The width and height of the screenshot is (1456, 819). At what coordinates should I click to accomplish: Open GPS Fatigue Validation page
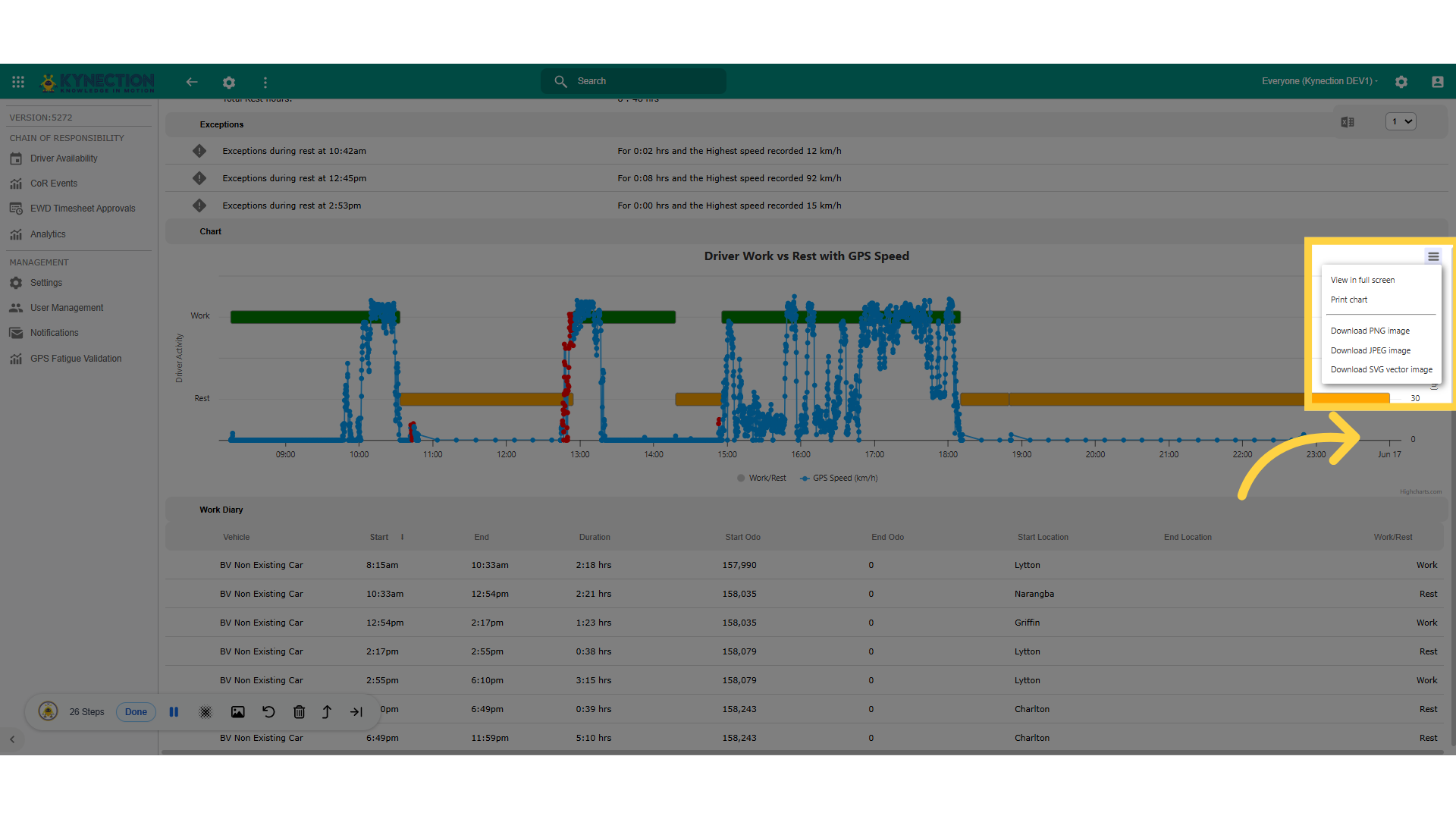76,359
